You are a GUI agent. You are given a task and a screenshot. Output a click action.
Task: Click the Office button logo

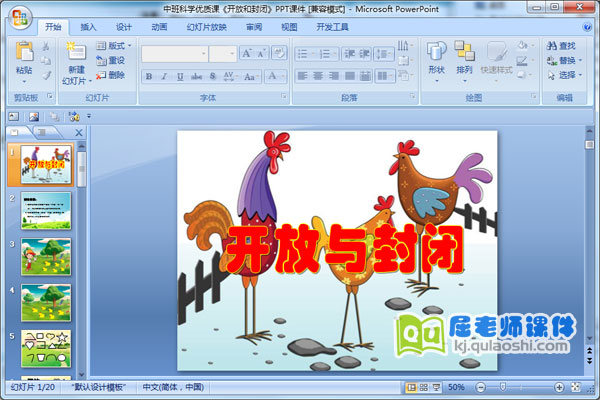19,18
